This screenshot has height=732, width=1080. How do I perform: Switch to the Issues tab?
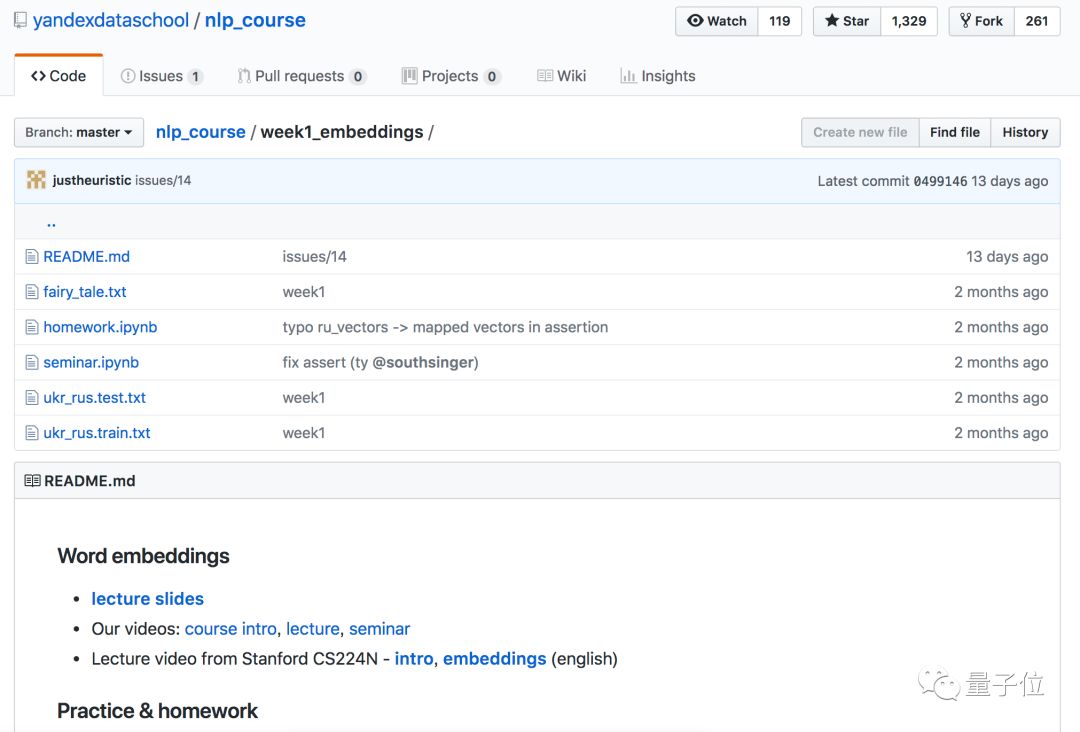161,76
